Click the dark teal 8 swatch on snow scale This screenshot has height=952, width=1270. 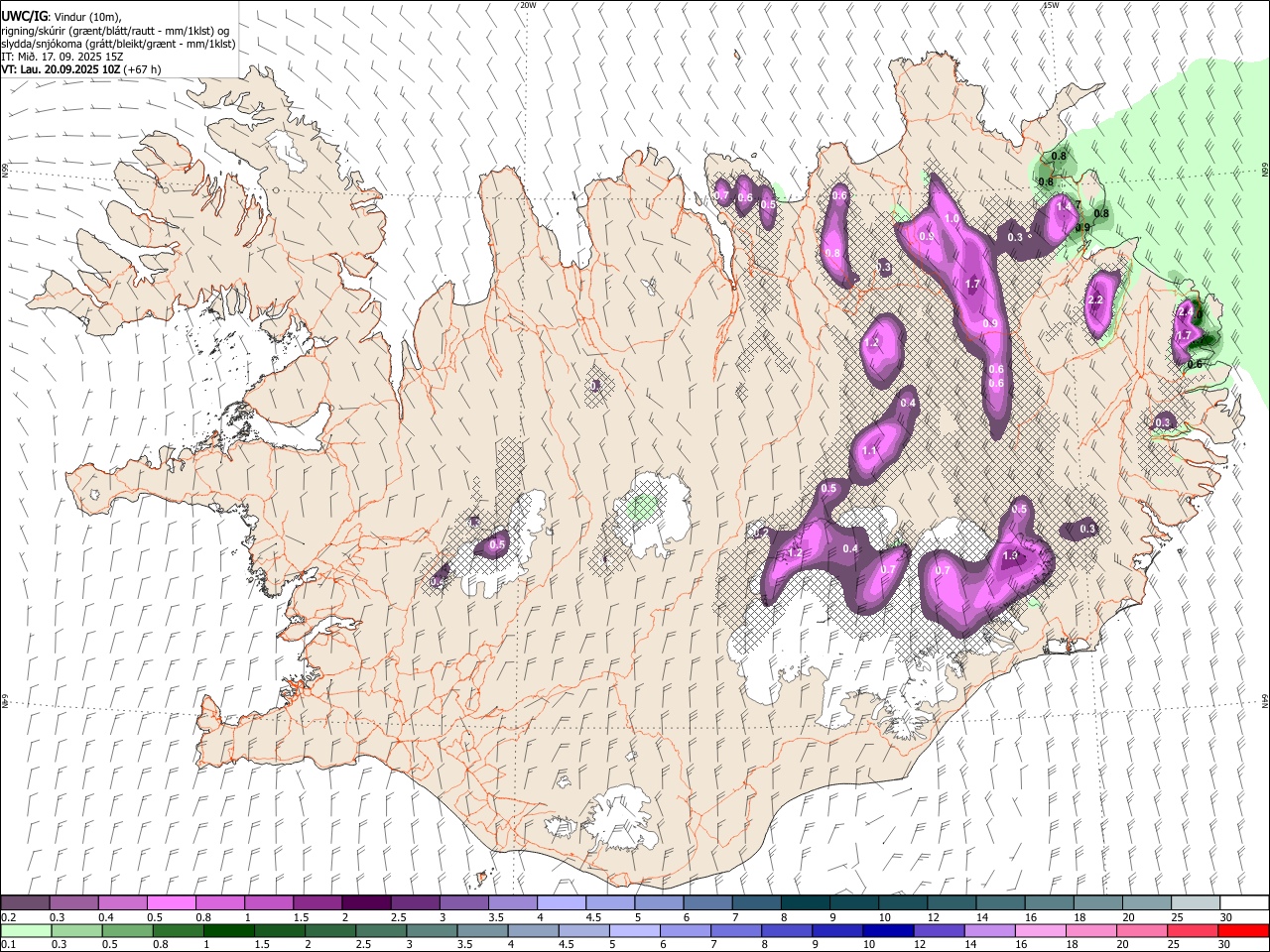point(805,903)
